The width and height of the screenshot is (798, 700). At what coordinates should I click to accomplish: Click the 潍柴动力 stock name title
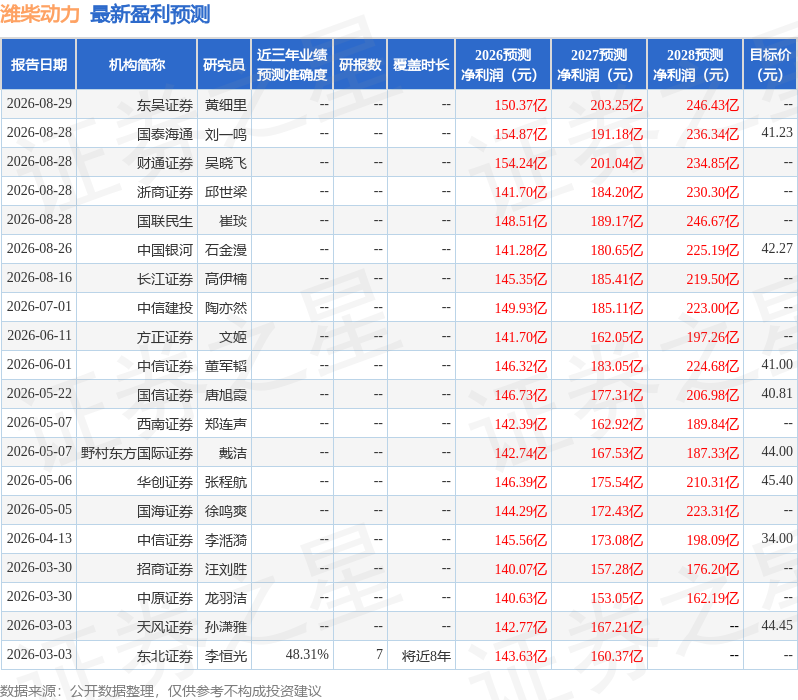(40, 14)
